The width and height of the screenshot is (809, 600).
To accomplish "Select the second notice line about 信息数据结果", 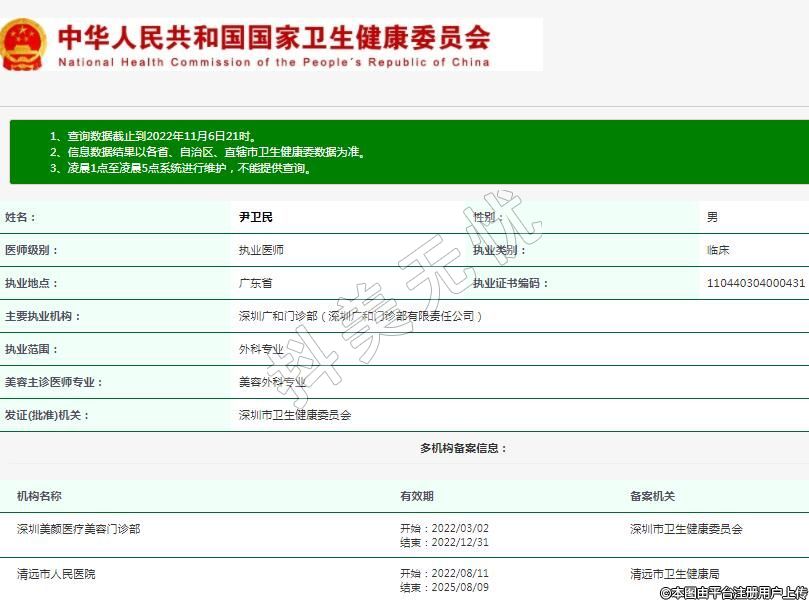I will pos(207,152).
